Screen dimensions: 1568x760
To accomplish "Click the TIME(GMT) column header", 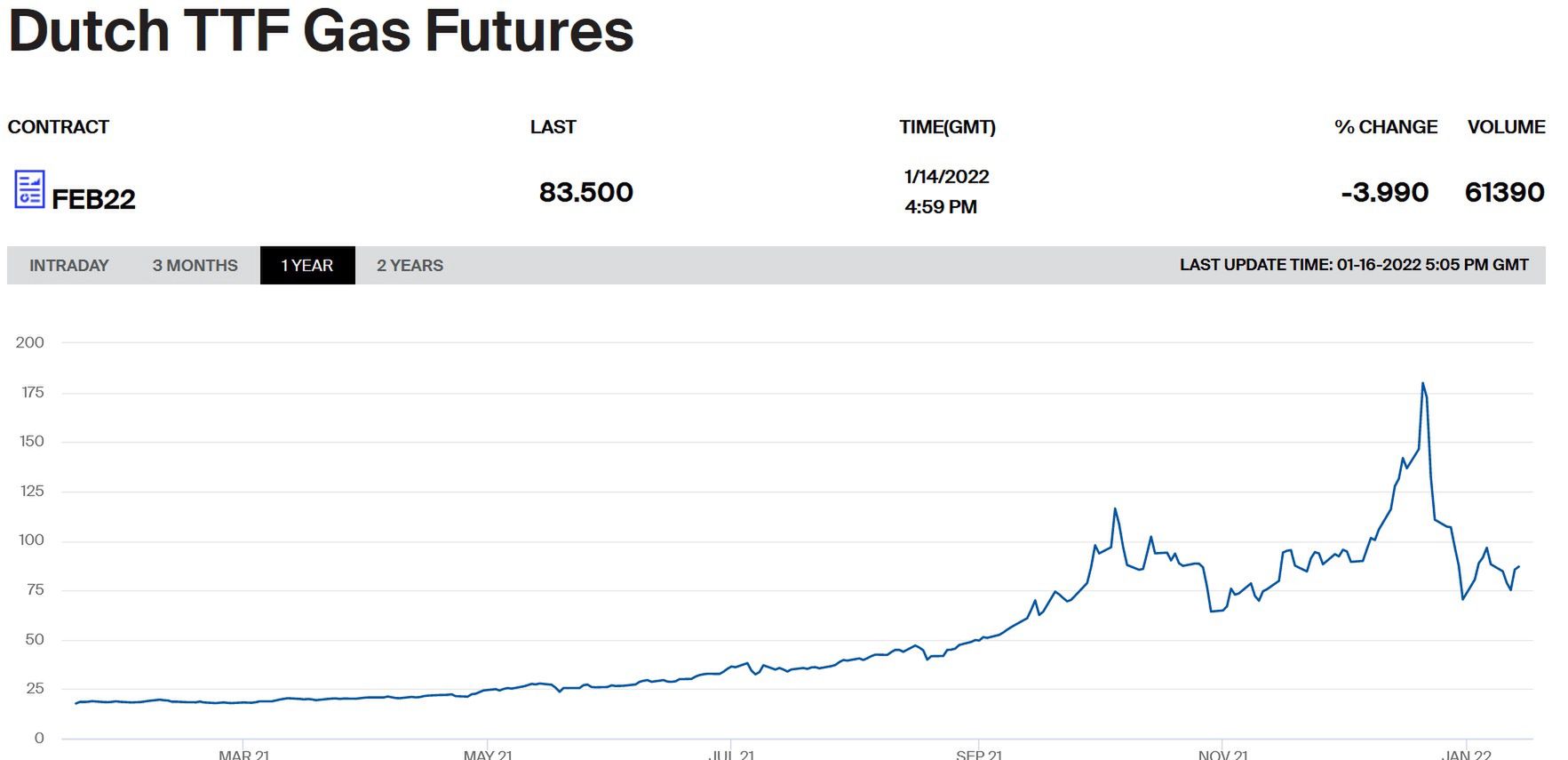I will click(947, 127).
